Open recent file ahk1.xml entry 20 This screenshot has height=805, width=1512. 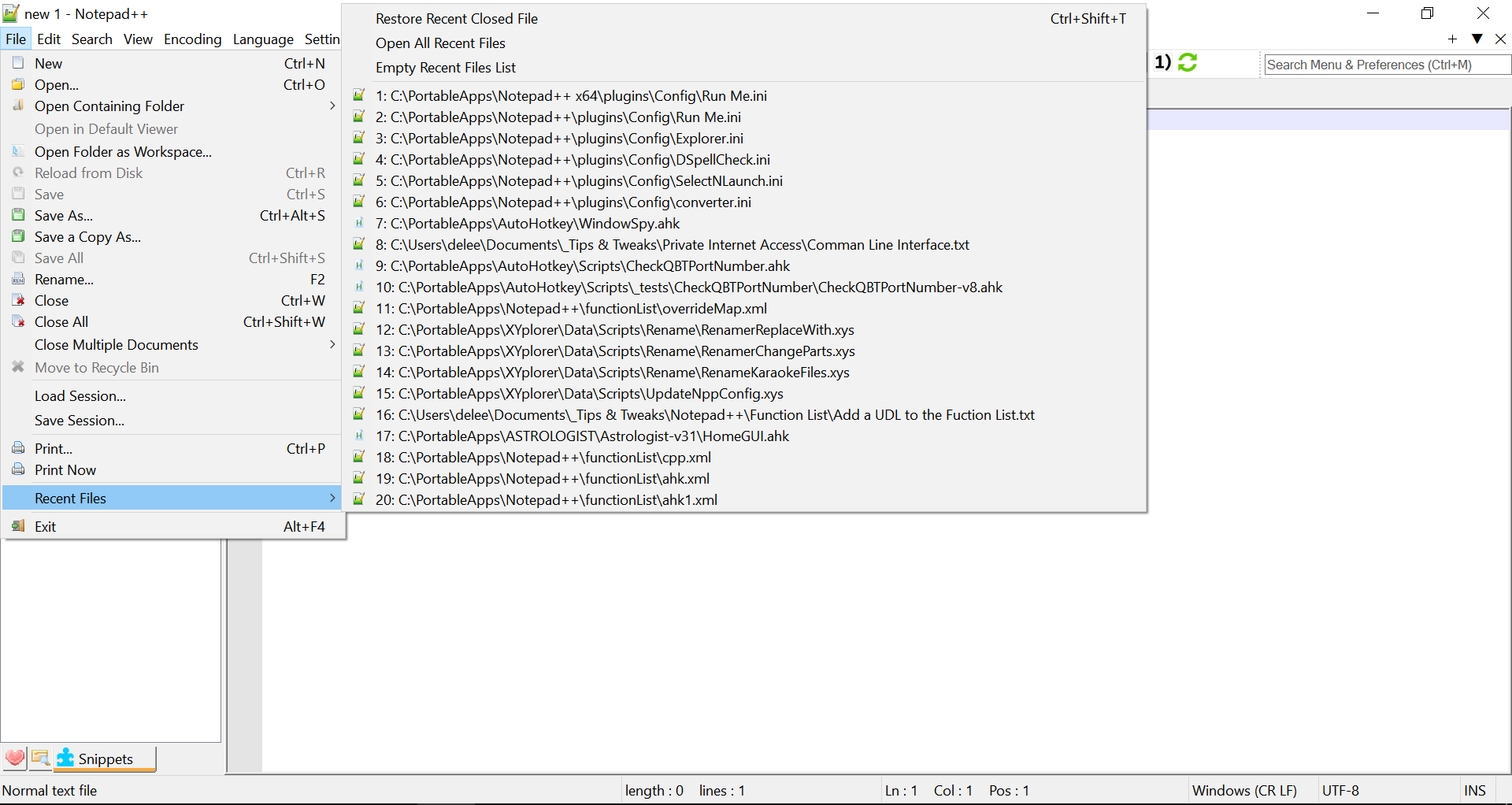click(x=745, y=499)
